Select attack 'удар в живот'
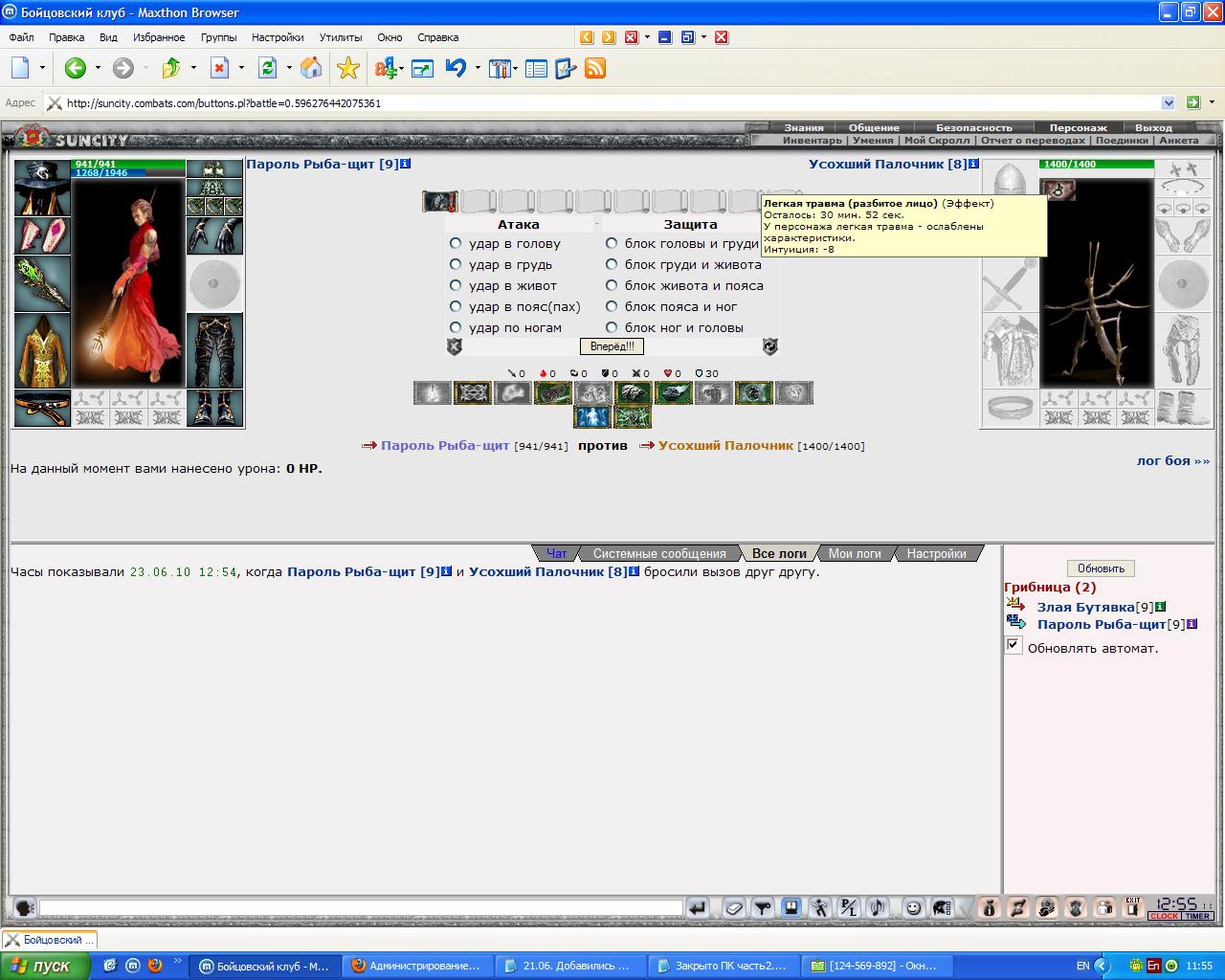 coord(456,285)
